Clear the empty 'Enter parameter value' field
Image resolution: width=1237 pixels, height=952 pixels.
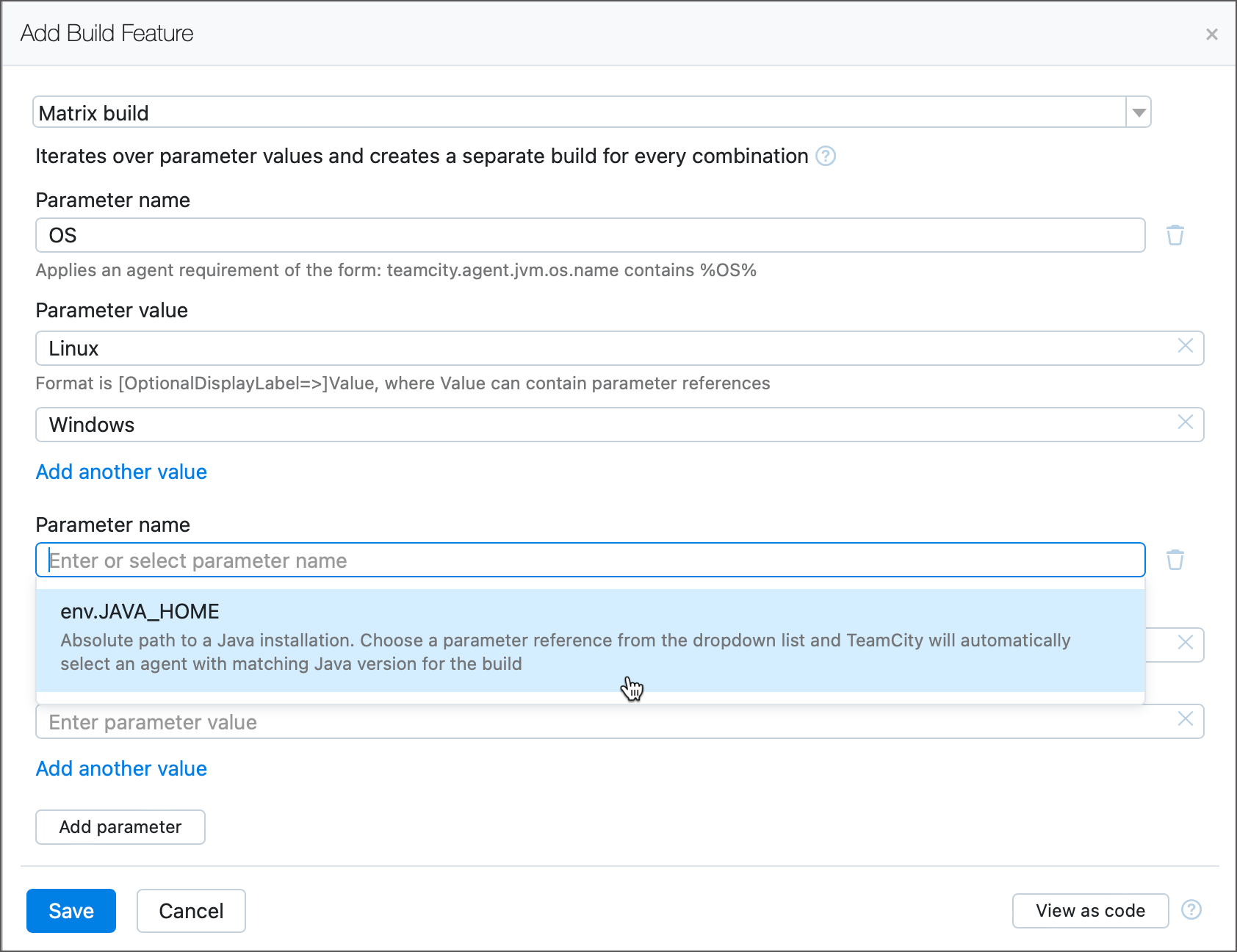[x=1185, y=719]
